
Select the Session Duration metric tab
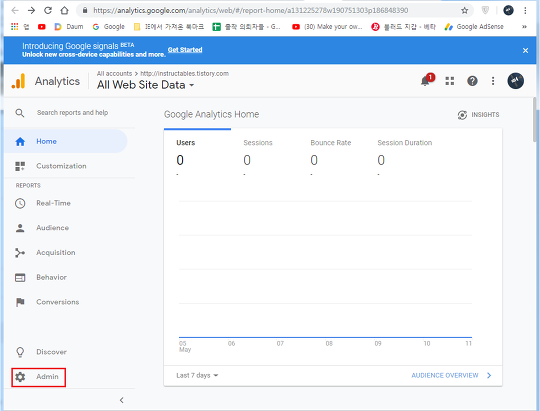coord(405,158)
